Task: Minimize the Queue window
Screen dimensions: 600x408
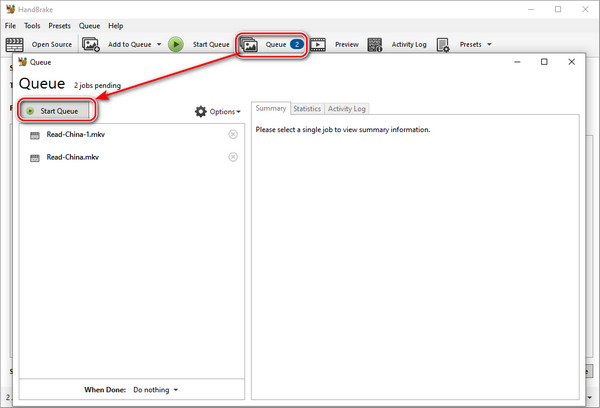Action: tap(517, 62)
